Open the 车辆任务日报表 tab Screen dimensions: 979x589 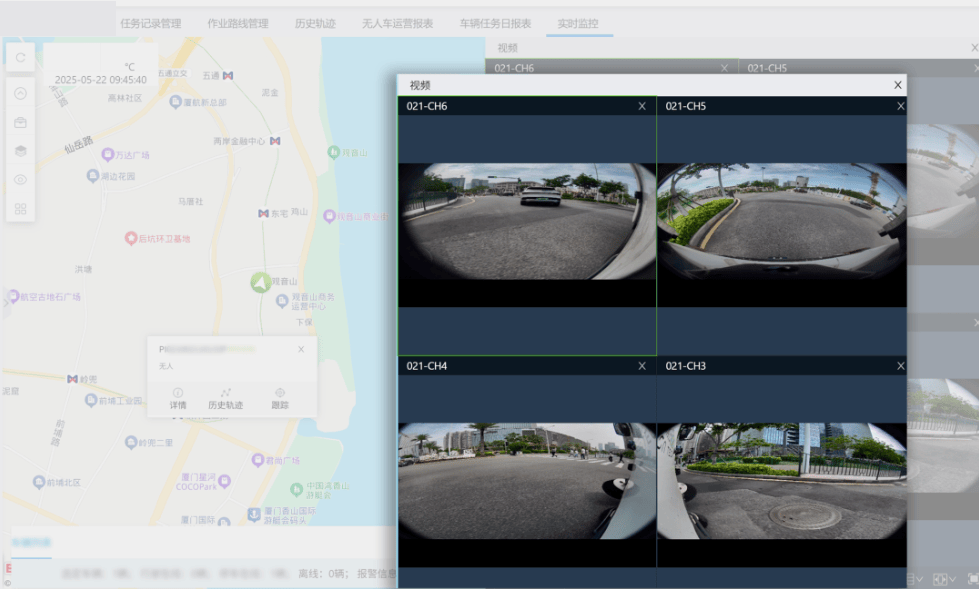pyautogui.click(x=495, y=23)
